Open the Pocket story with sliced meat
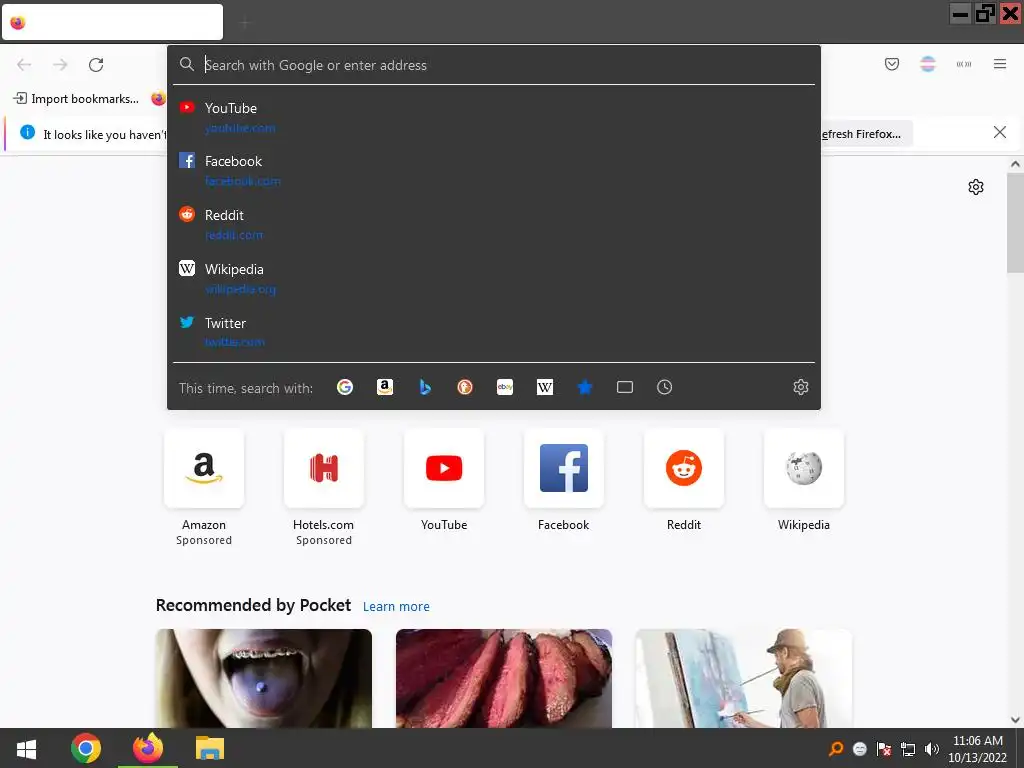This screenshot has width=1024, height=768. tap(504, 678)
